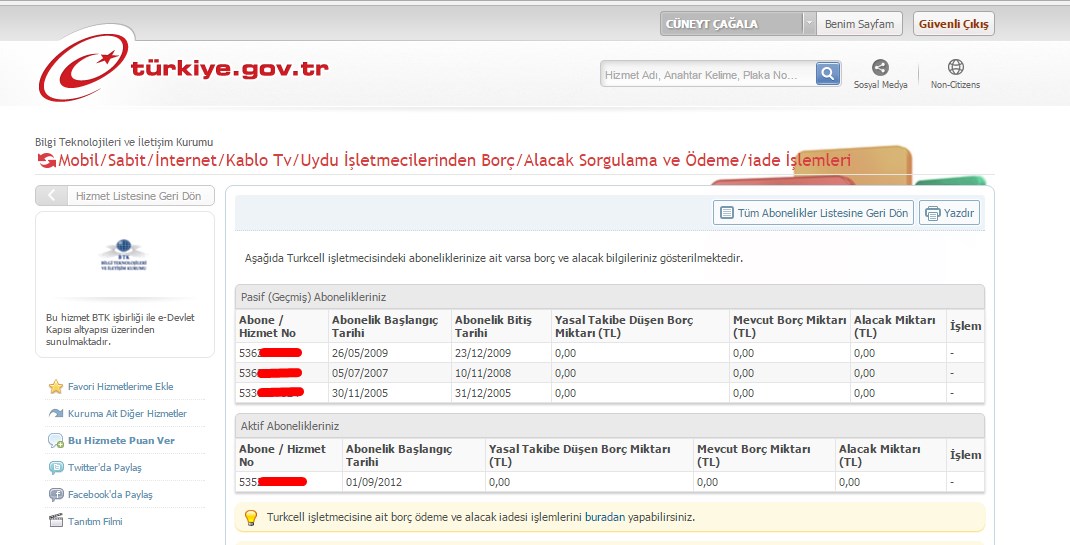
Task: Click the Tanıtım Filmi film icon
Action: pos(56,521)
